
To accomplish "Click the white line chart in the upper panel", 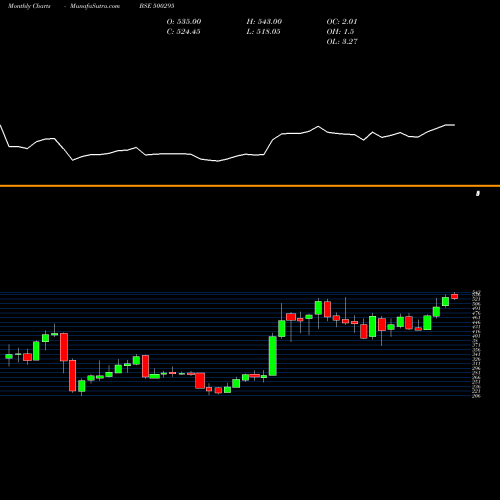I will pos(227,143).
